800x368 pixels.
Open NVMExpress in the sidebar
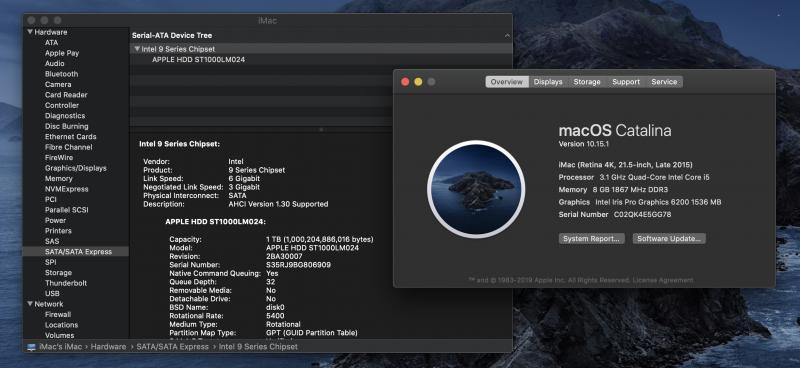(66, 189)
